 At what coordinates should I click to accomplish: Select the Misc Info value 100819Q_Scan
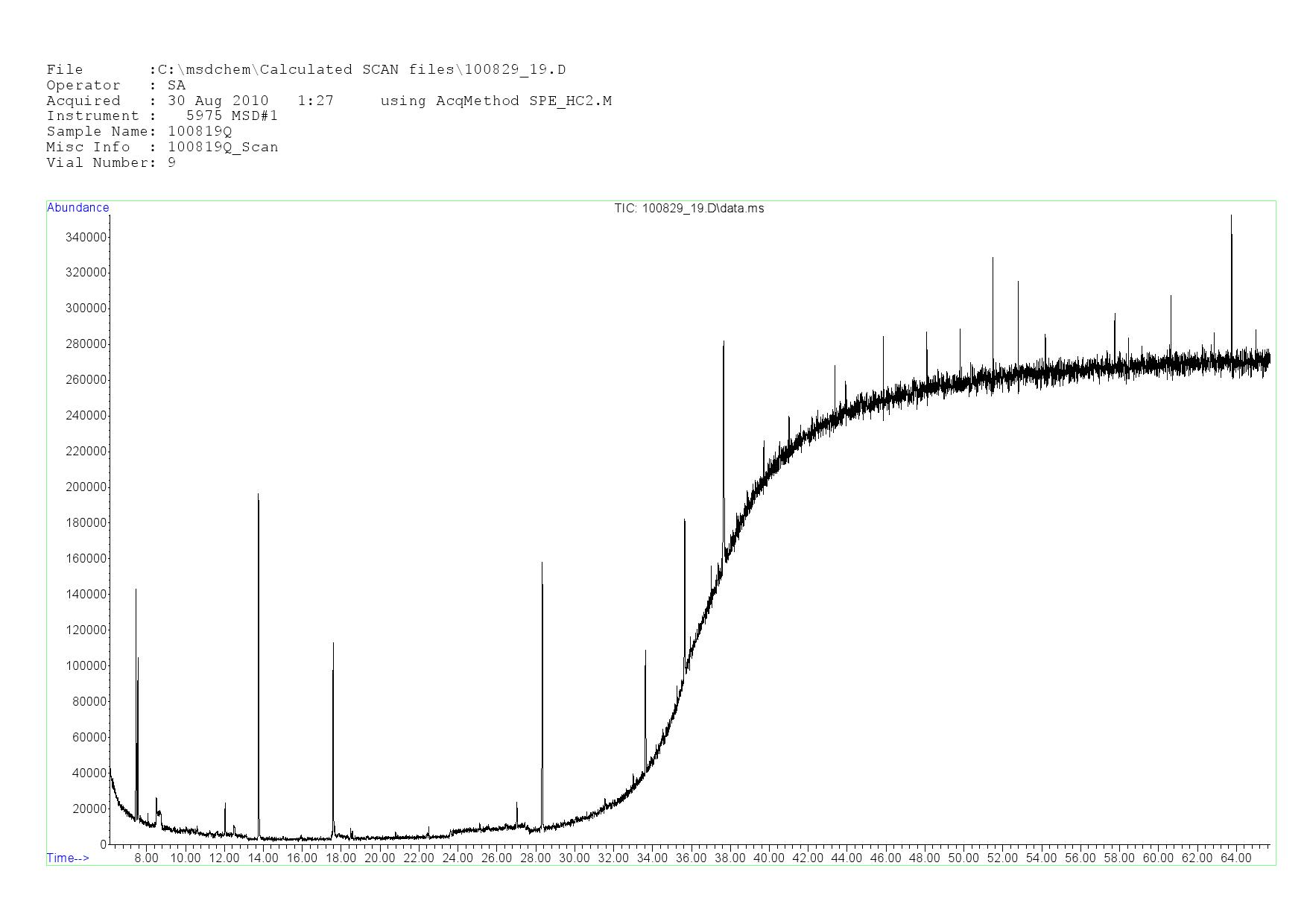[x=223, y=147]
